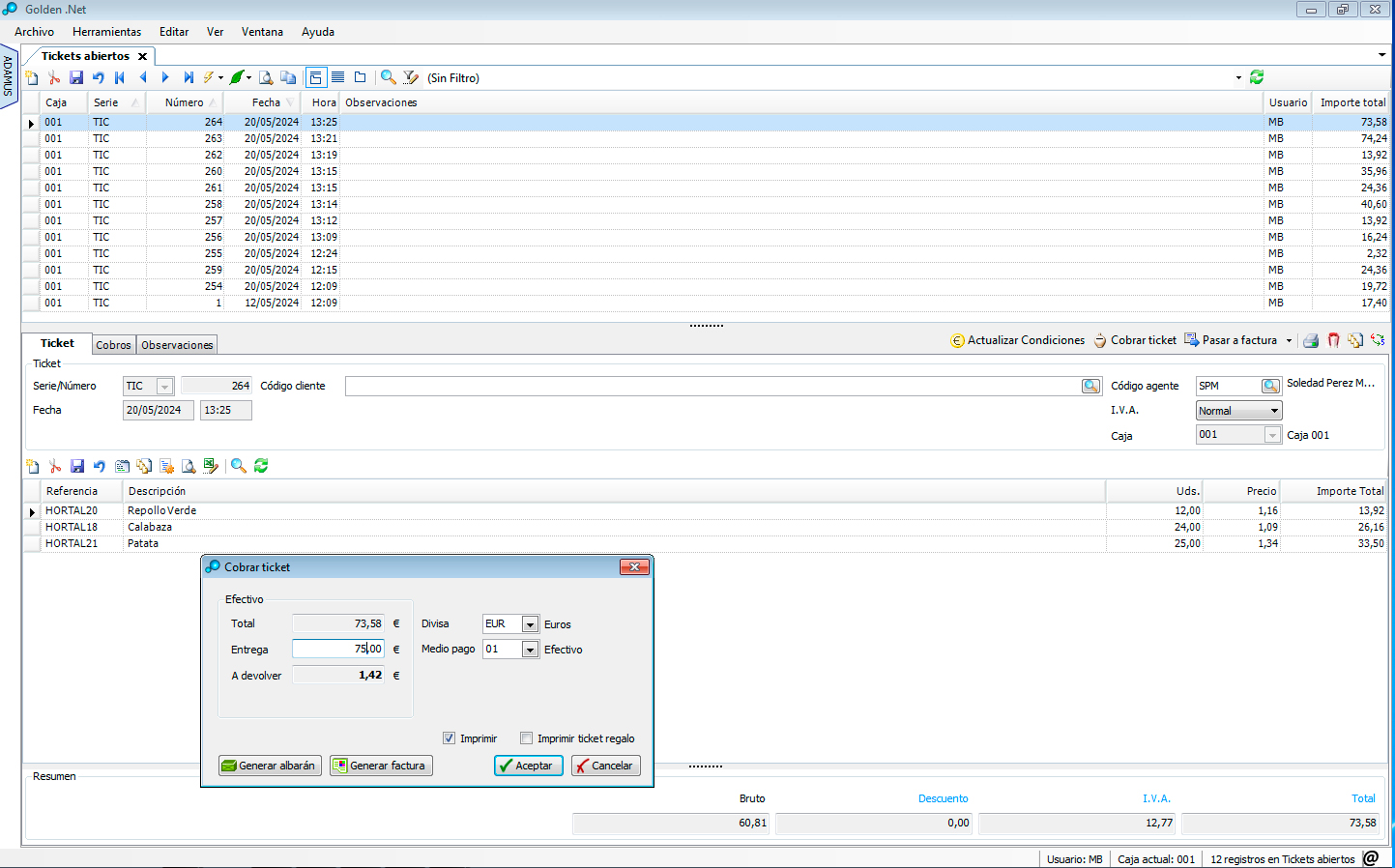The width and height of the screenshot is (1395, 868).
Task: Switch to the Cobros tab
Action: click(x=113, y=345)
